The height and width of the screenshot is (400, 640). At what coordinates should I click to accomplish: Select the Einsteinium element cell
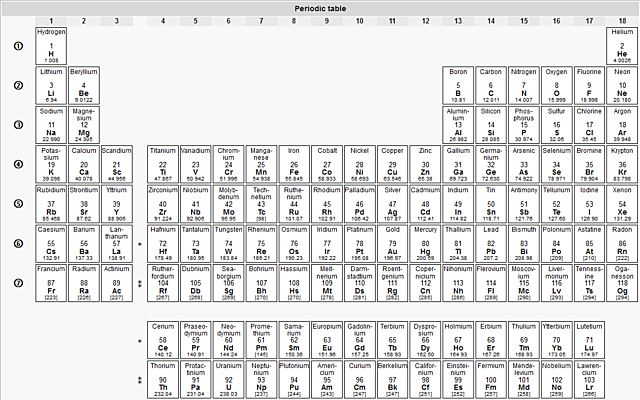coord(458,379)
